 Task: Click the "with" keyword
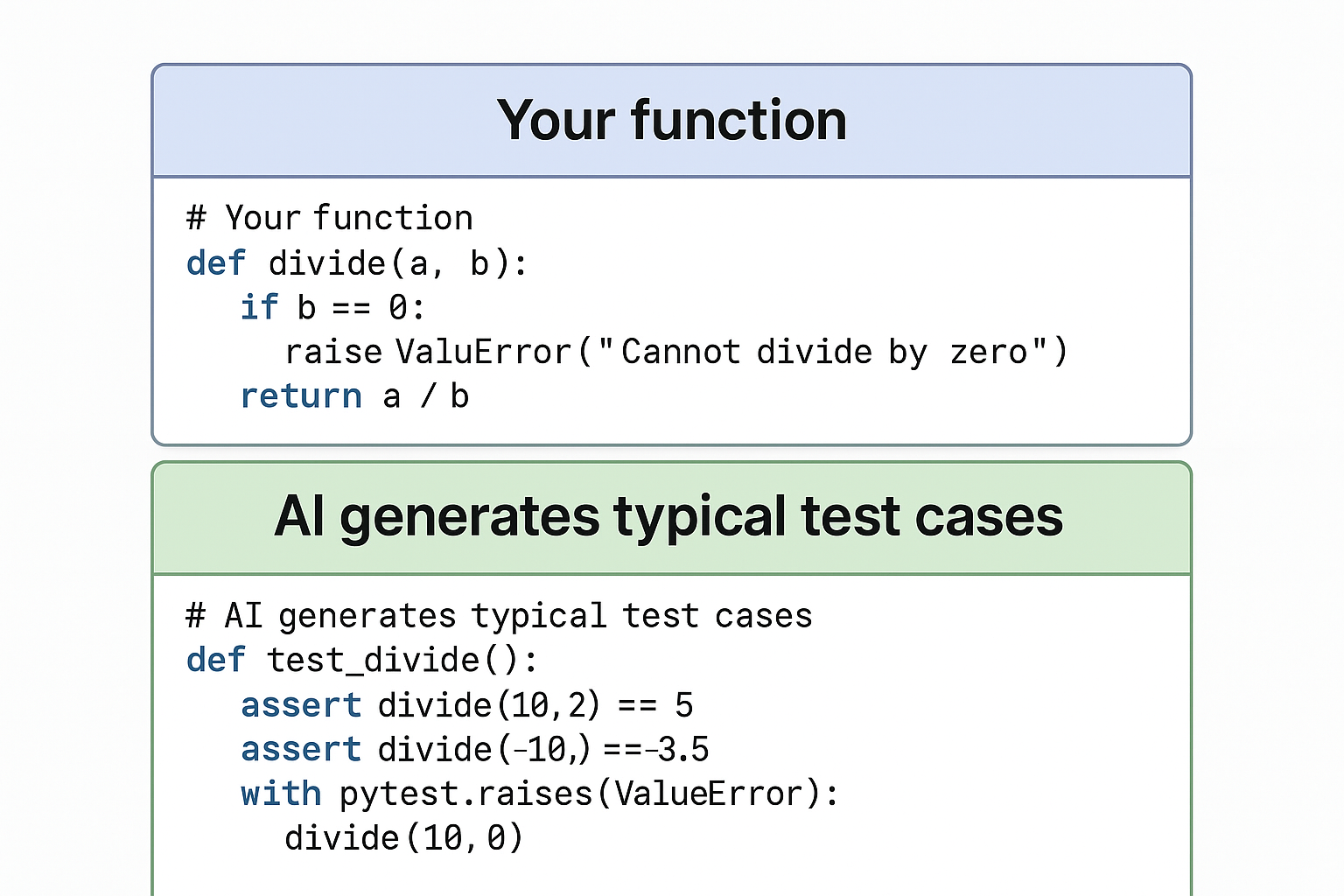[281, 794]
